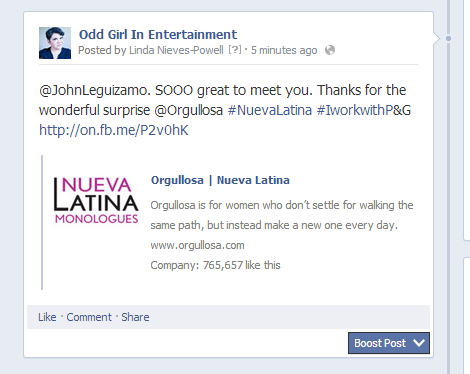Click the www.orgullosa.com text
Screen dimensions: 470x374
tap(197, 245)
